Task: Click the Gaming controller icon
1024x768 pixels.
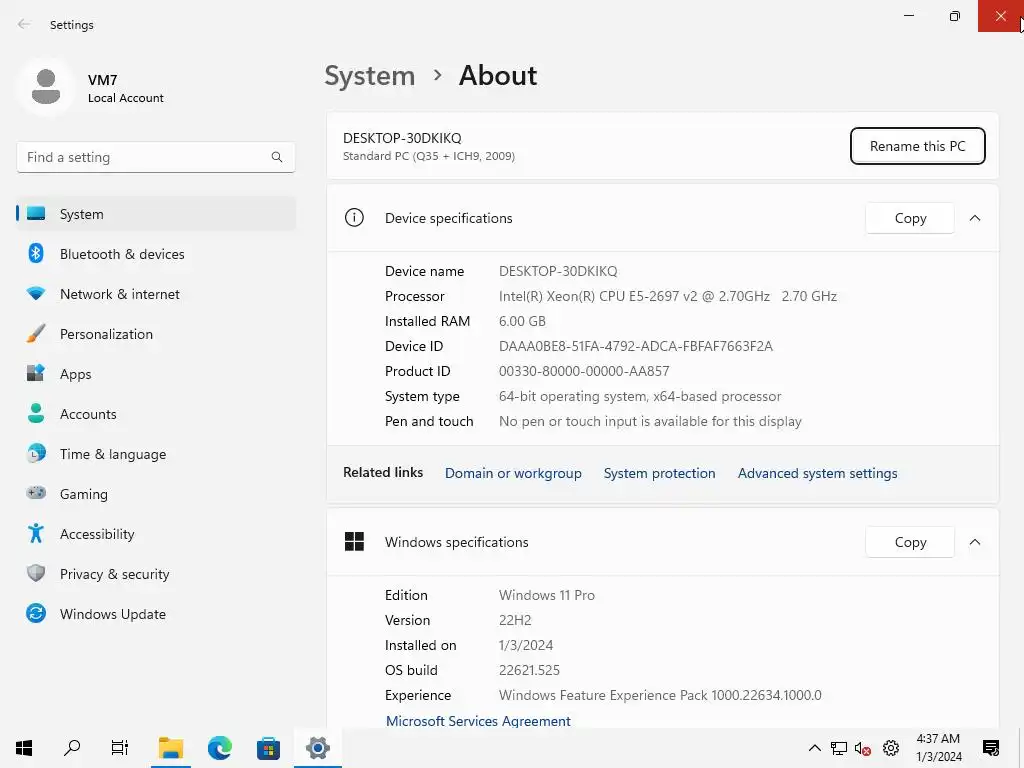Action: (x=36, y=493)
